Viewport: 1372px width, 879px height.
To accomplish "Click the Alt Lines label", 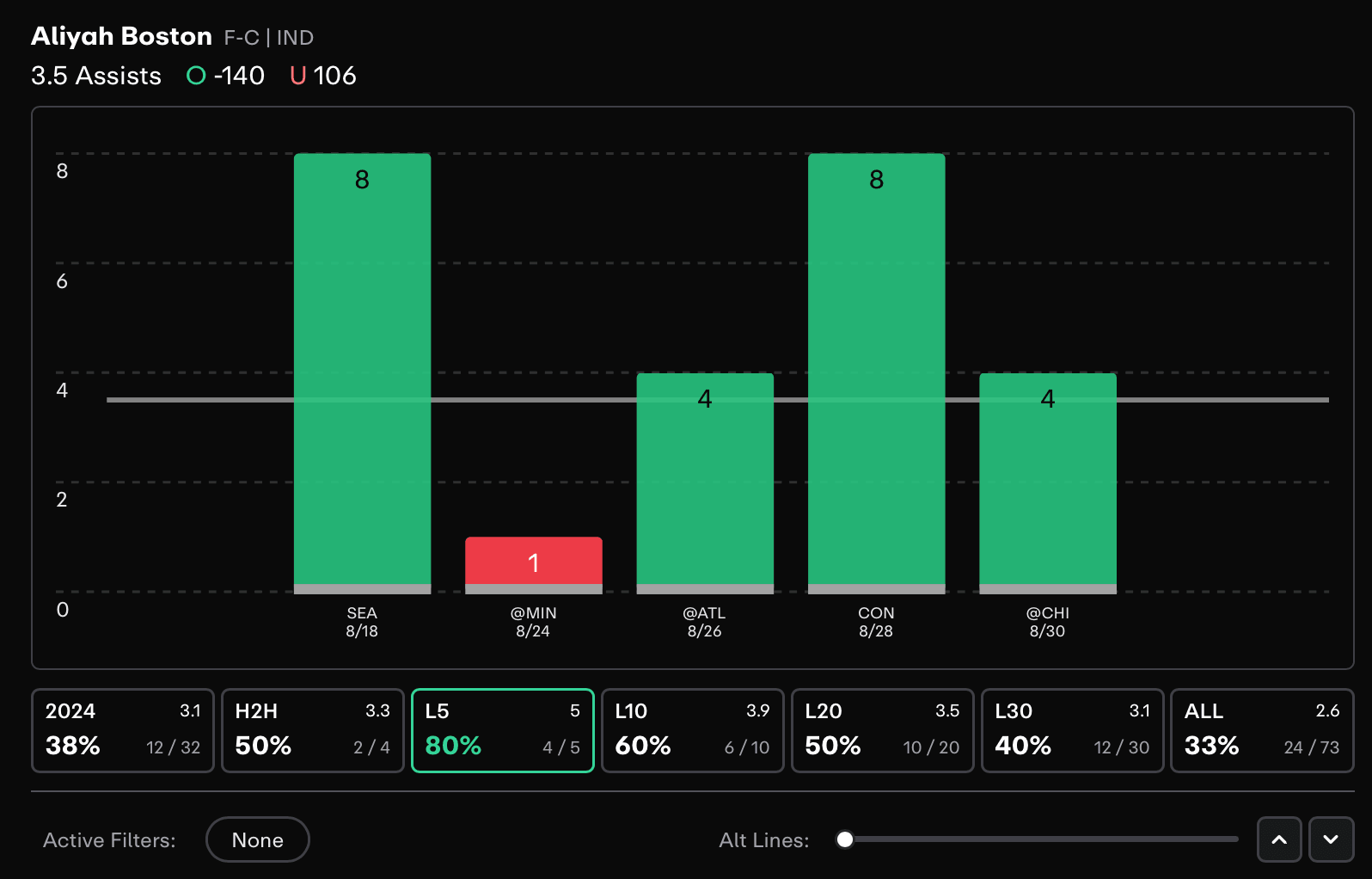I will point(764,840).
